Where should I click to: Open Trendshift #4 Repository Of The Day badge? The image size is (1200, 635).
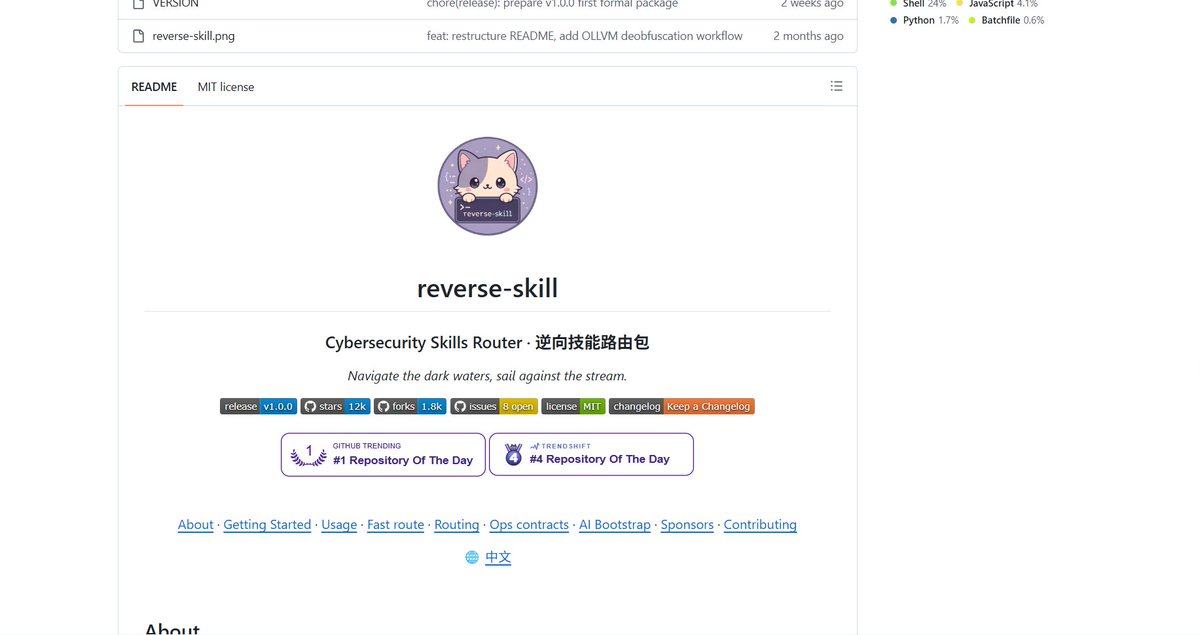pos(591,454)
